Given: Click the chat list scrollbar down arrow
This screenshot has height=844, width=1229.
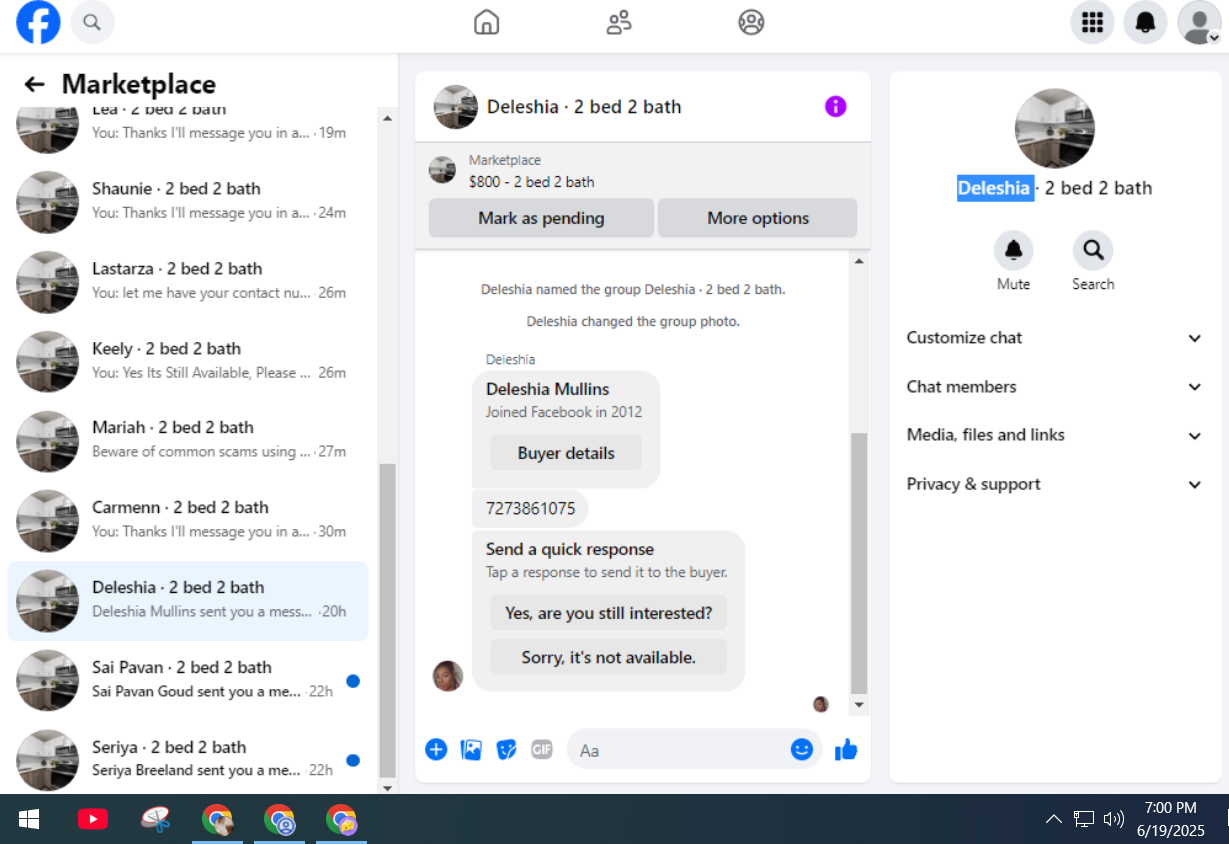Looking at the screenshot, I should point(387,788).
